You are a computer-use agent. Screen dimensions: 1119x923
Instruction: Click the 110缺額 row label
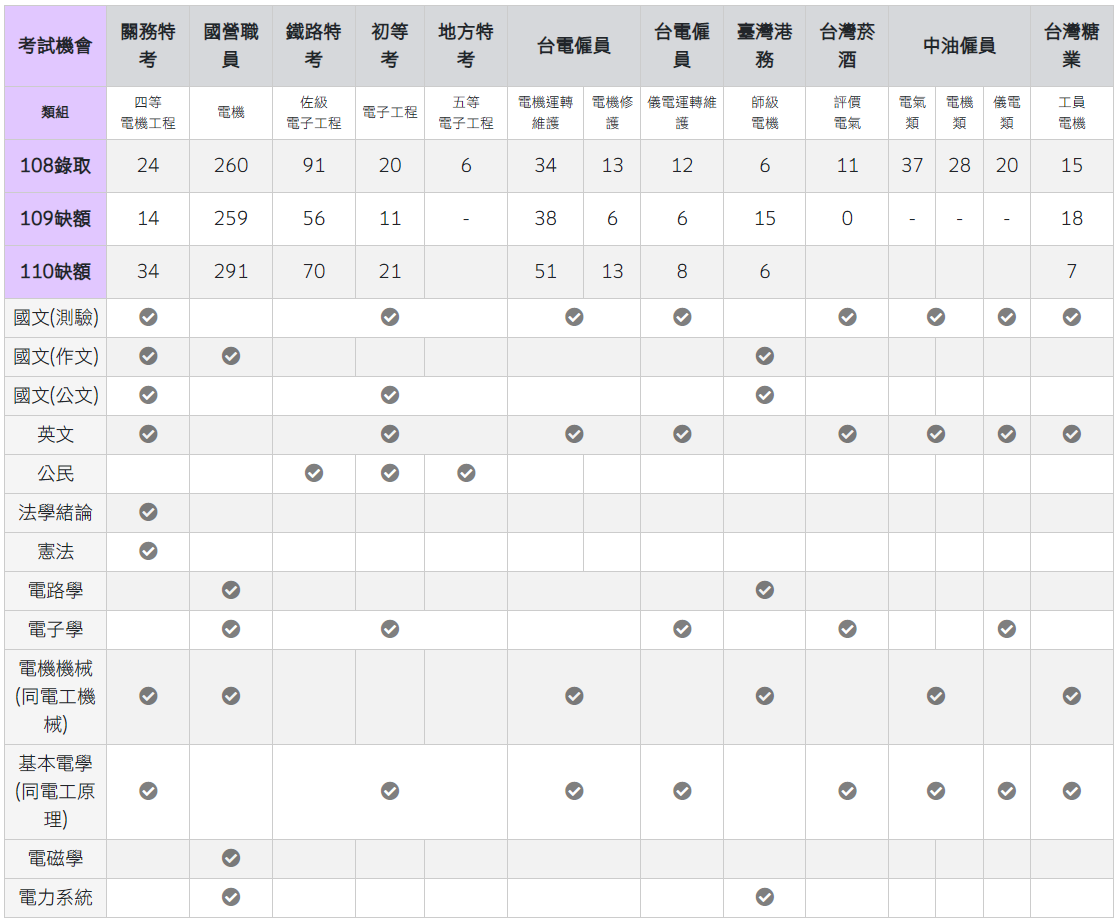[56, 271]
